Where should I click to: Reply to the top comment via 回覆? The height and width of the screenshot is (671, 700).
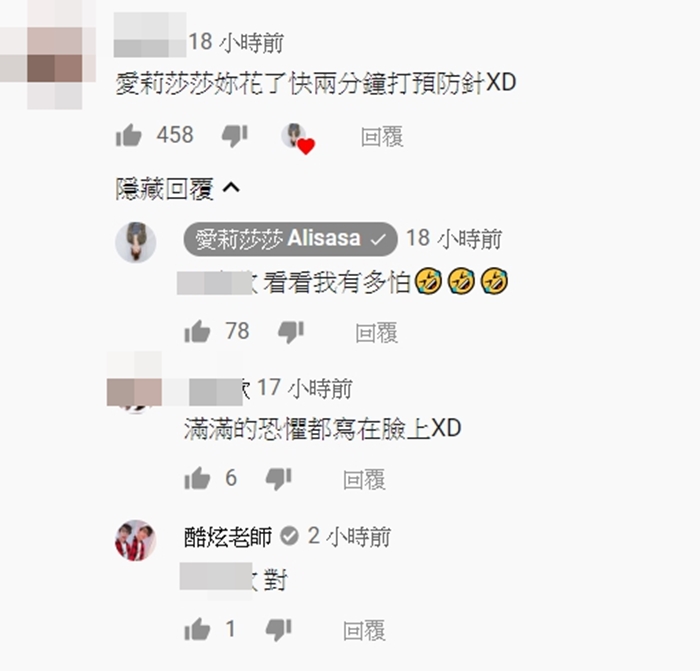coord(382,137)
